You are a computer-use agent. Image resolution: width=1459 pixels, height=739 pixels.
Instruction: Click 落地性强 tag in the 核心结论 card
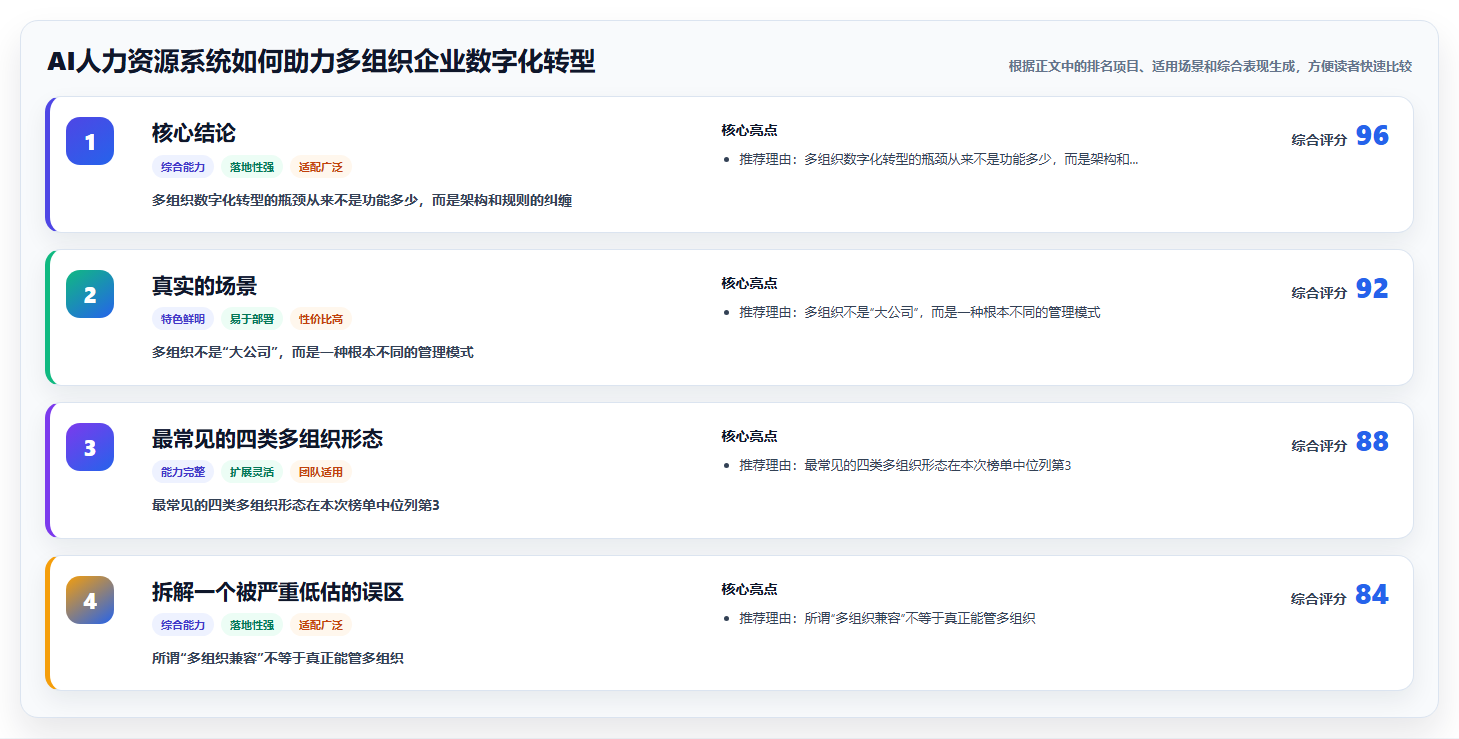tap(252, 167)
